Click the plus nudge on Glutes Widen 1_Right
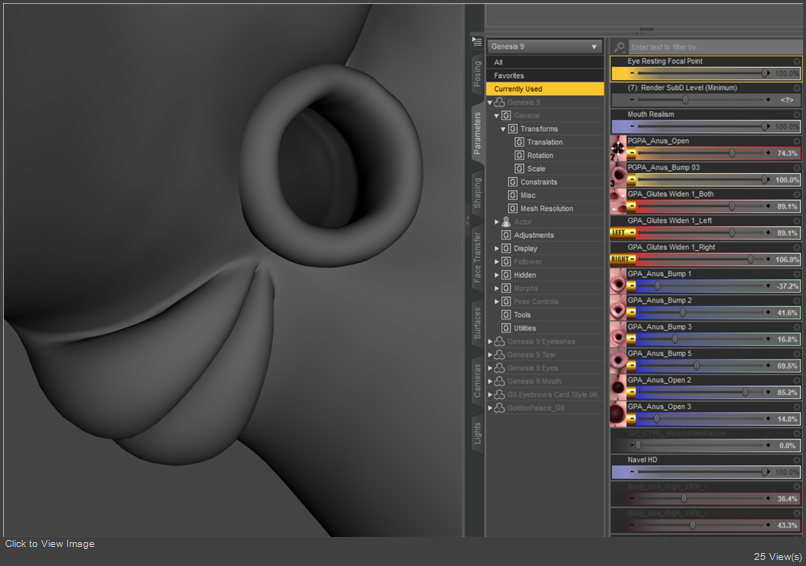This screenshot has width=806, height=566. point(768,260)
